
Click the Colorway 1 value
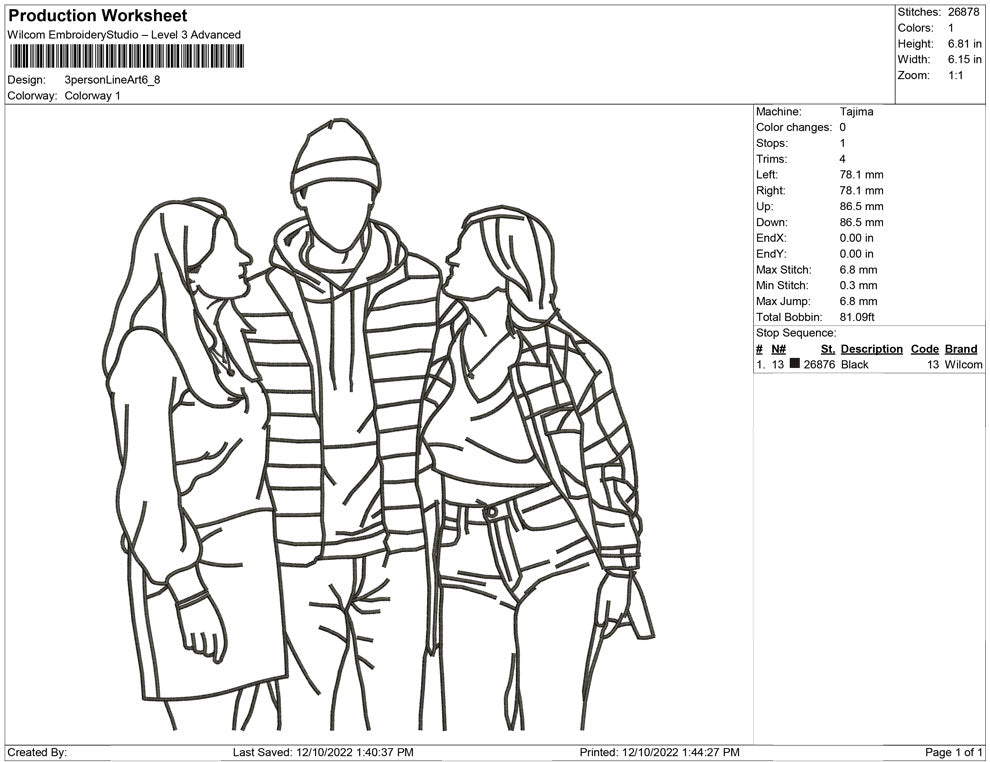pos(92,96)
